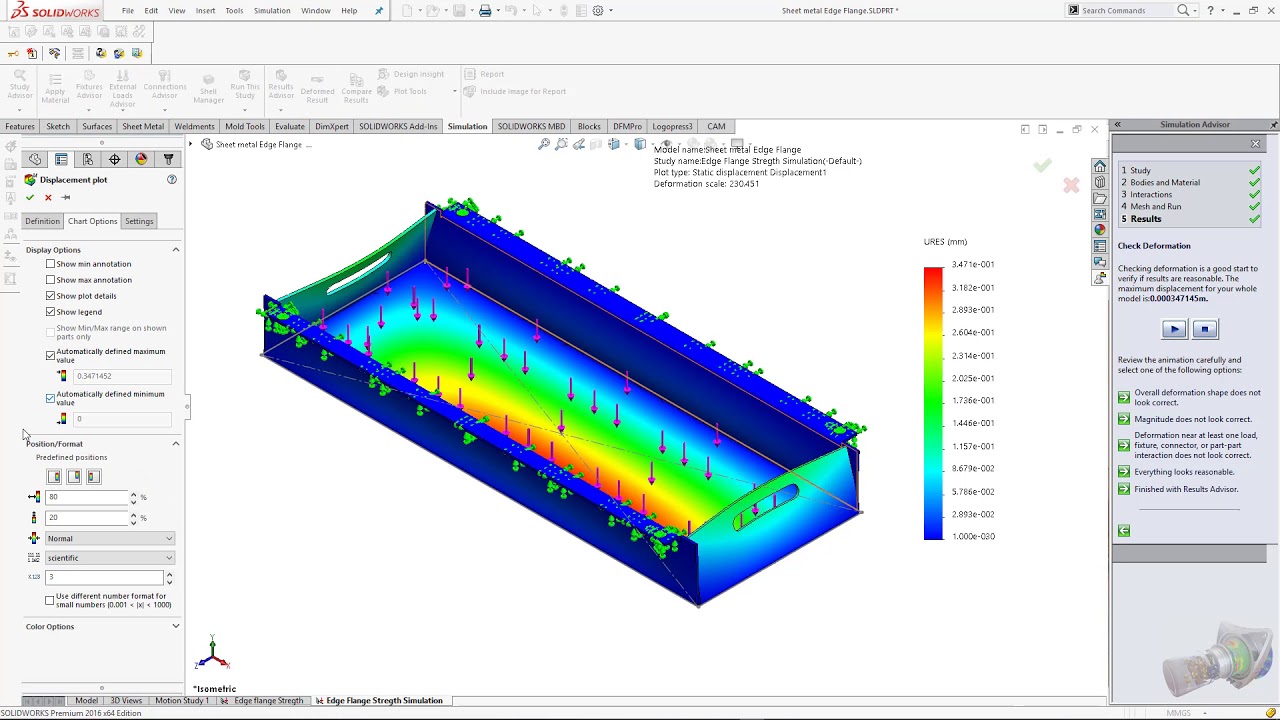Accept the Displacement plot with green checkmark
The height and width of the screenshot is (720, 1280).
coord(30,197)
